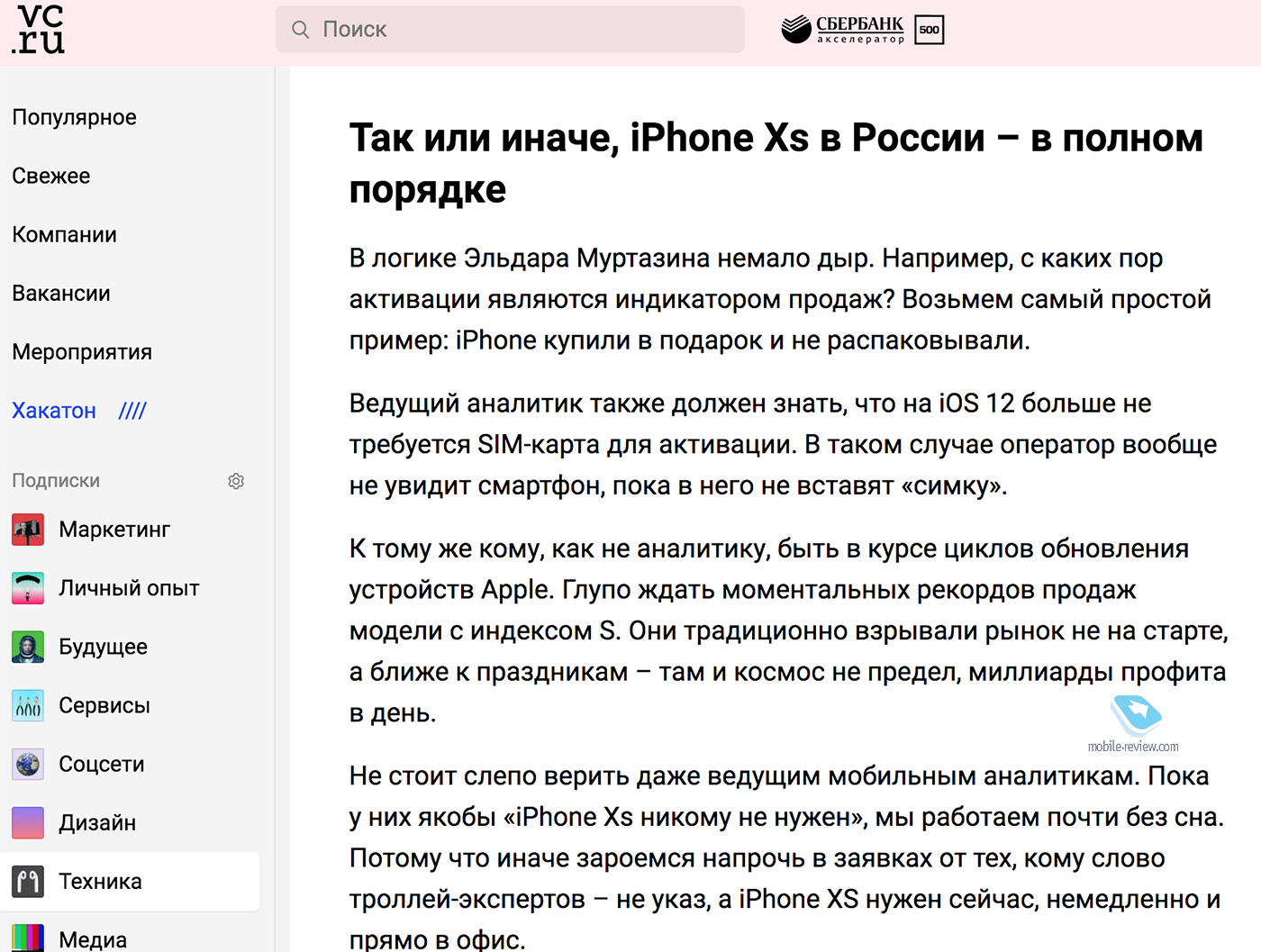Click the blue slashes icon beside Хакатон
Screen dimensions: 1261x952
click(132, 411)
